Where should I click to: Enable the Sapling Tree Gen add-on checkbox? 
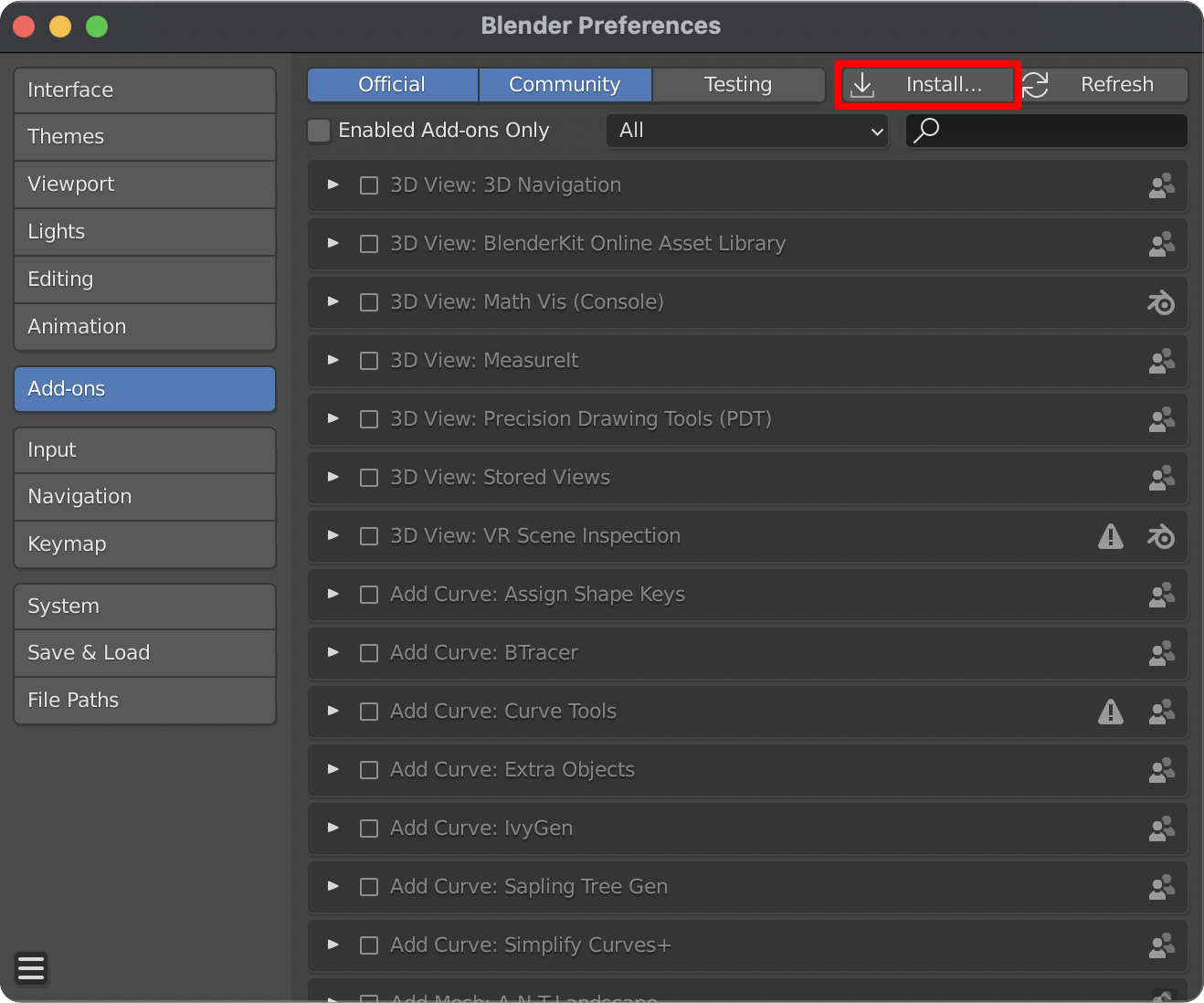pos(369,887)
